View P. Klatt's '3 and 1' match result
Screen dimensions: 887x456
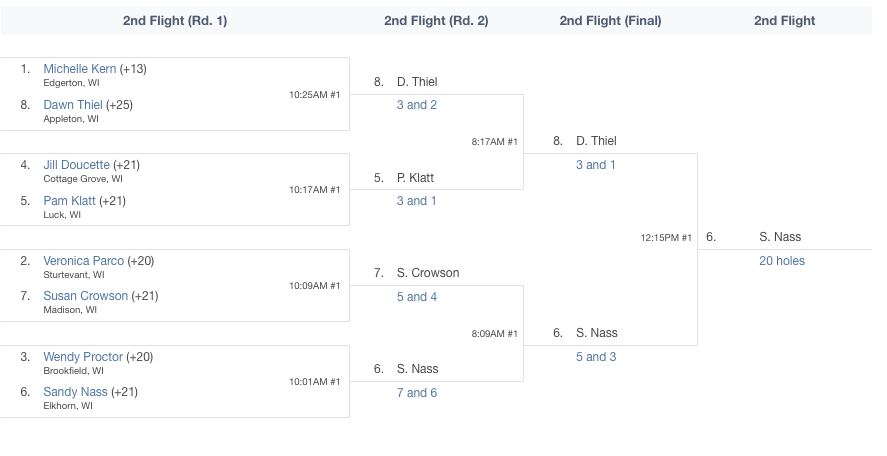coord(417,201)
